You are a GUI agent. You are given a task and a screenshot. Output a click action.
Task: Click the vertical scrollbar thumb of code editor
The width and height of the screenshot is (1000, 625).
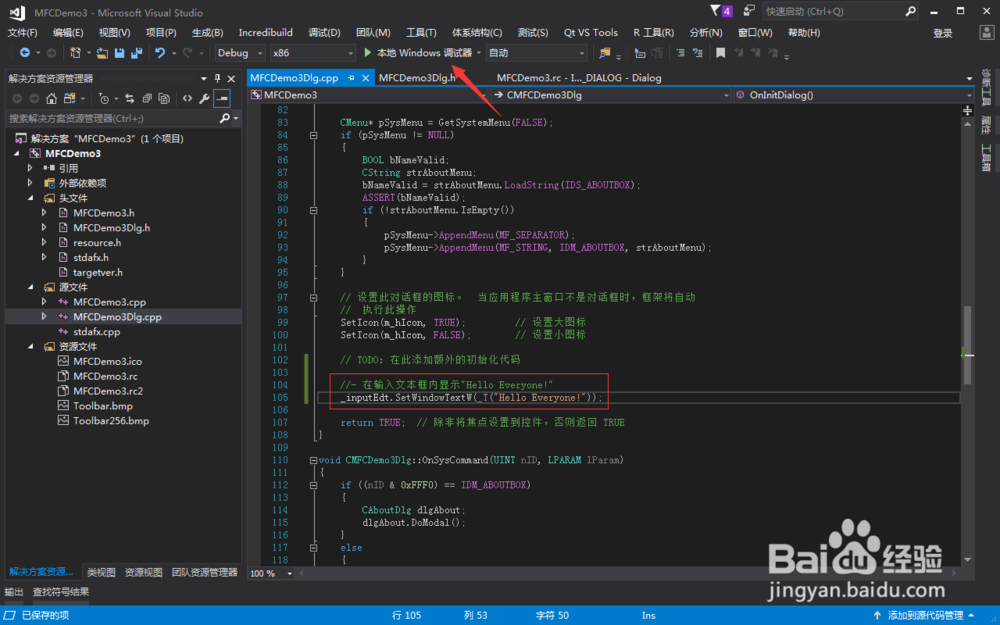pyautogui.click(x=967, y=346)
